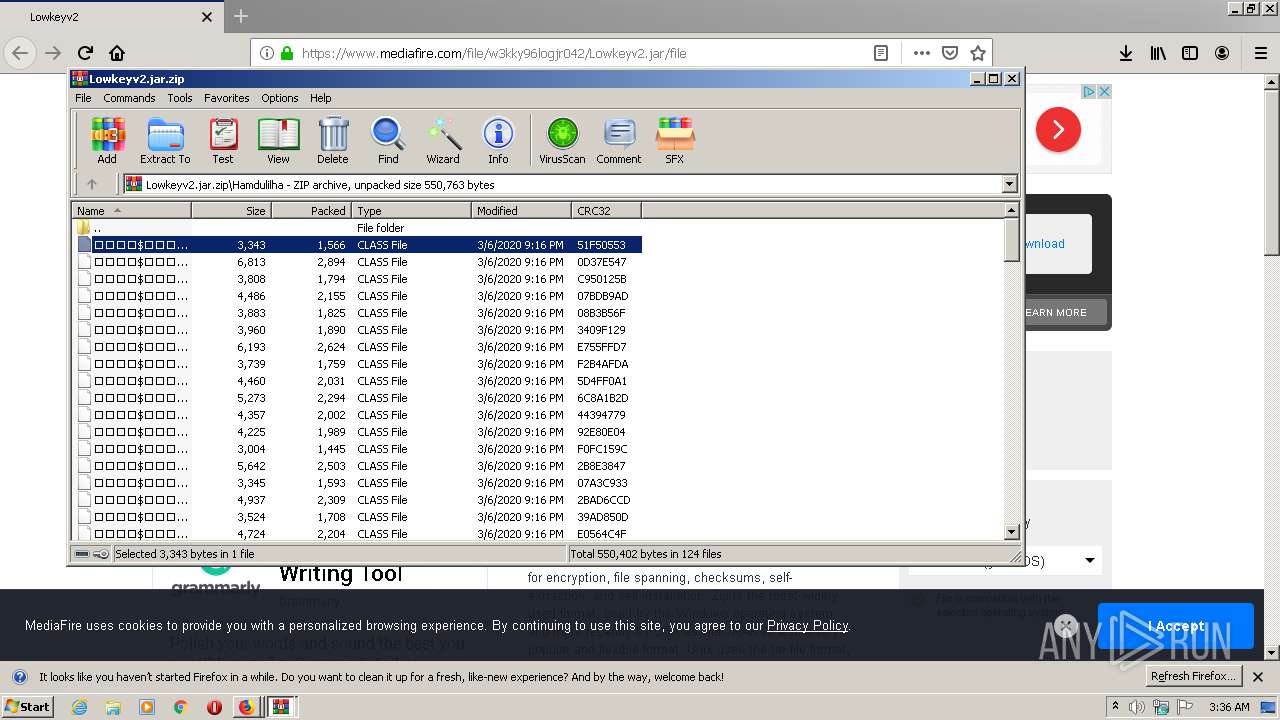Open page actions three-dot menu
The width and height of the screenshot is (1280, 720).
[921, 53]
